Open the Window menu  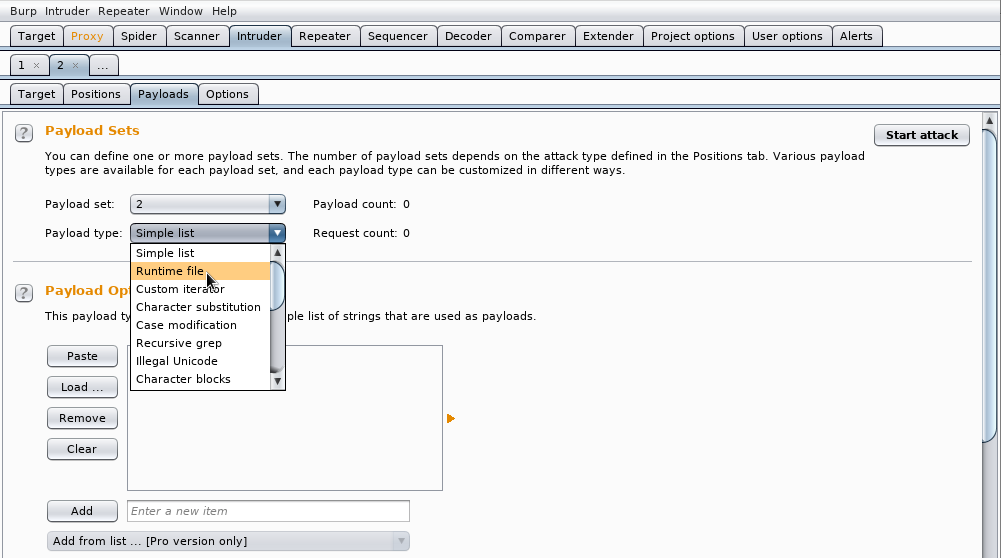(181, 11)
